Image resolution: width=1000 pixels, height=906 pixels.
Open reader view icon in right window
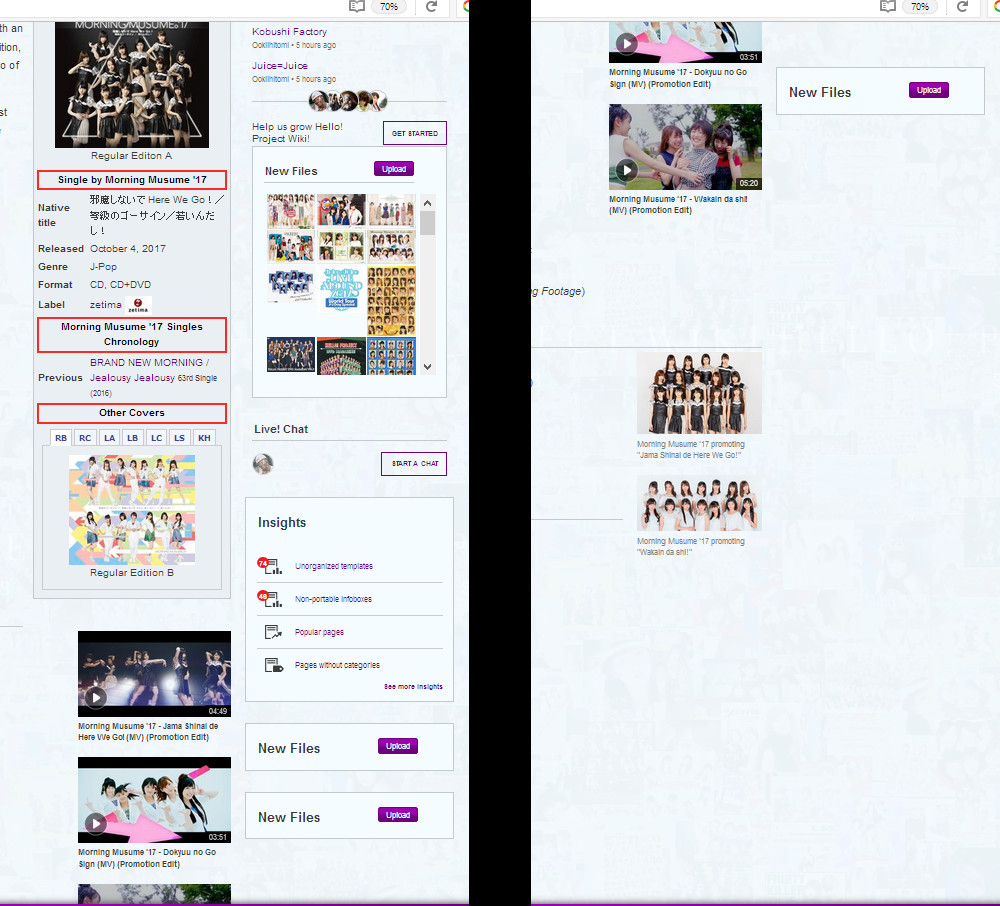(x=888, y=6)
